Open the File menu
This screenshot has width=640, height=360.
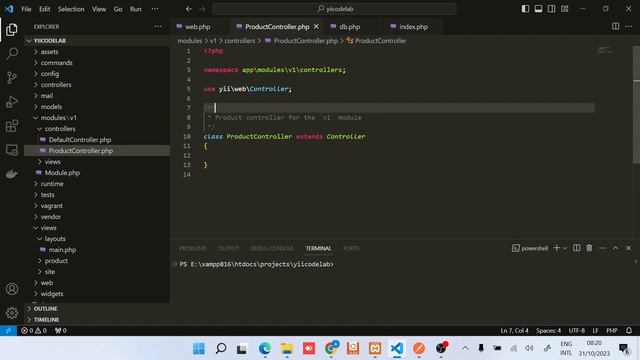click(26, 9)
